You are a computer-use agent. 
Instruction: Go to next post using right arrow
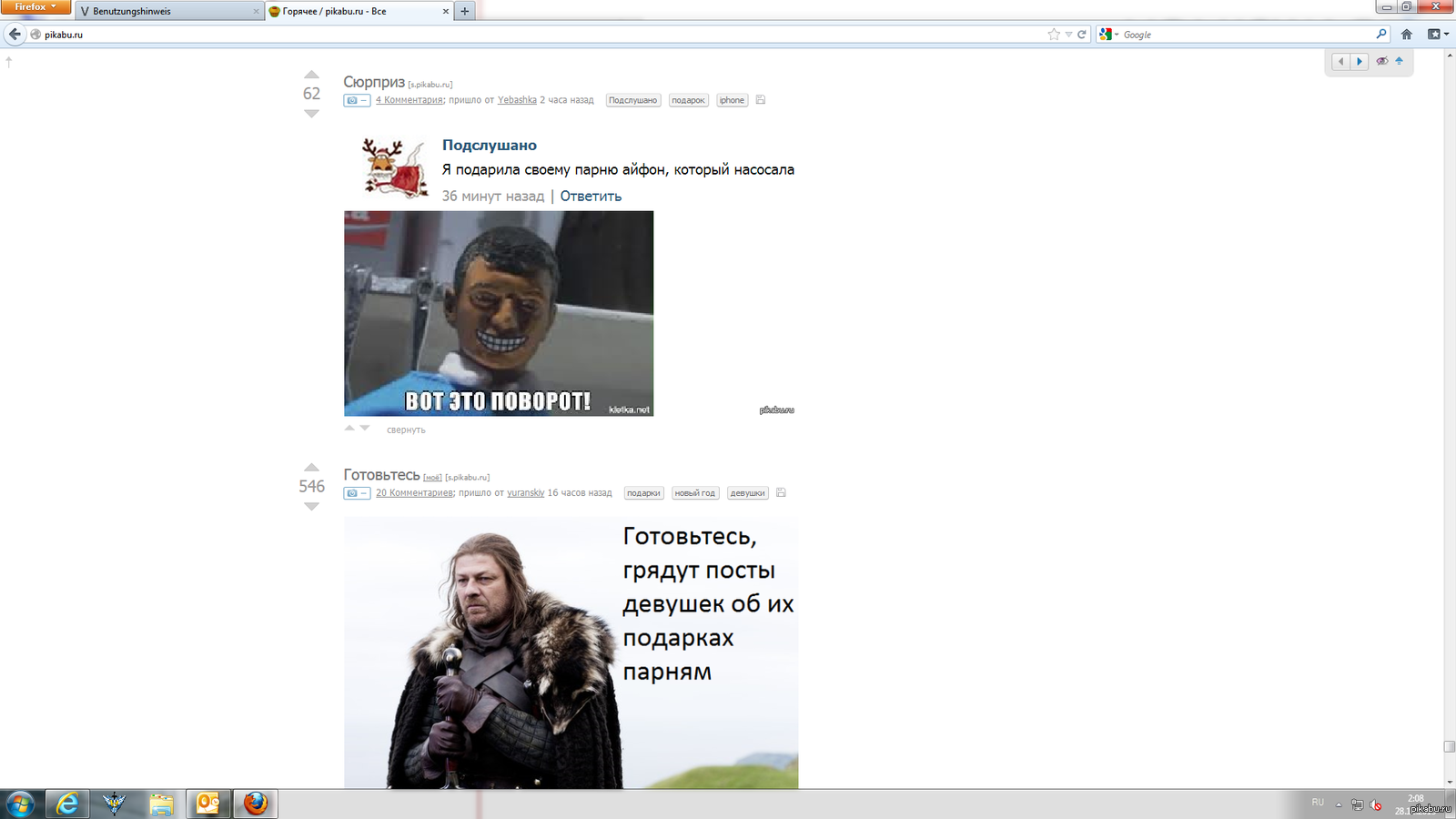coord(1360,62)
